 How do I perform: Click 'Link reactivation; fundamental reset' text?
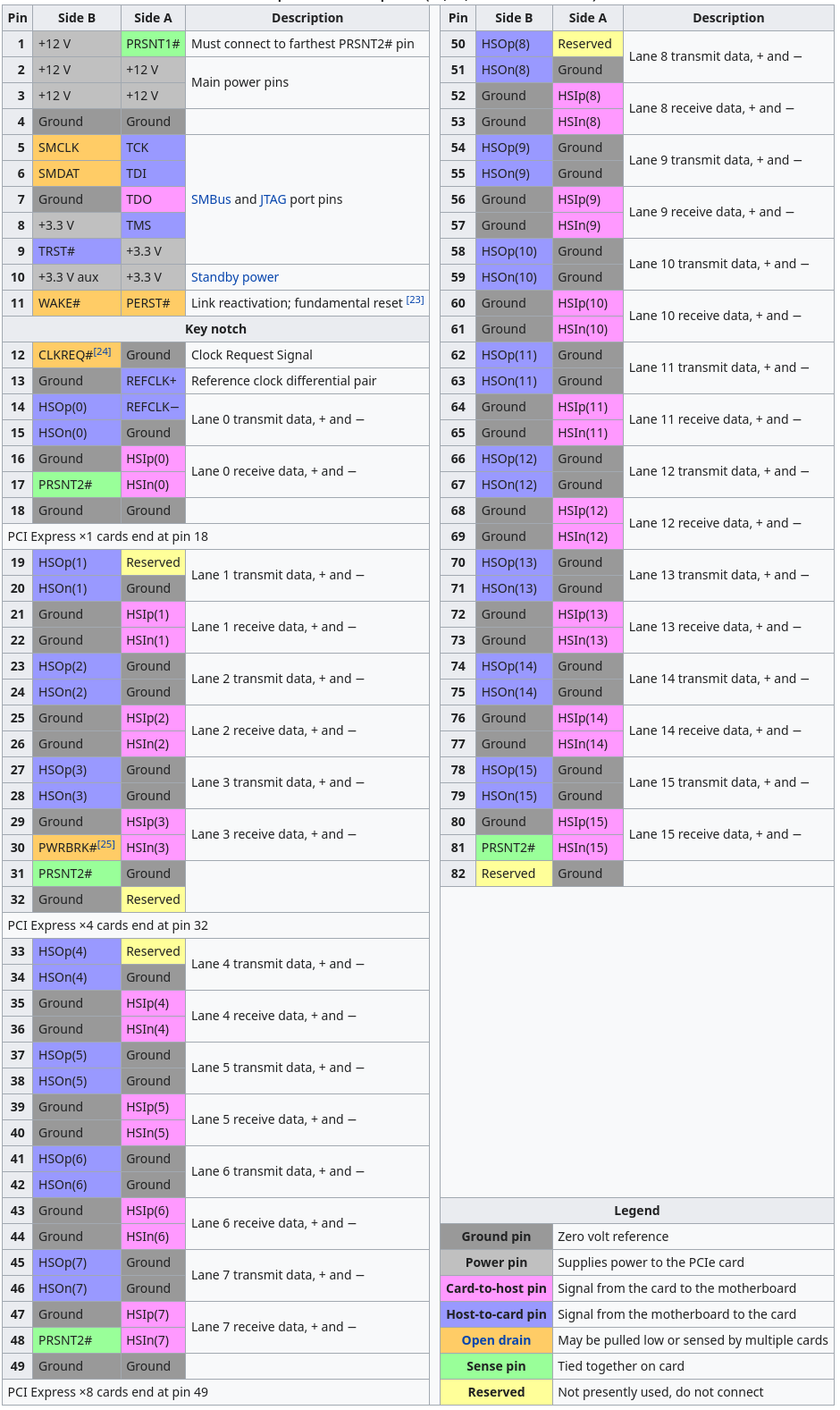tap(297, 303)
